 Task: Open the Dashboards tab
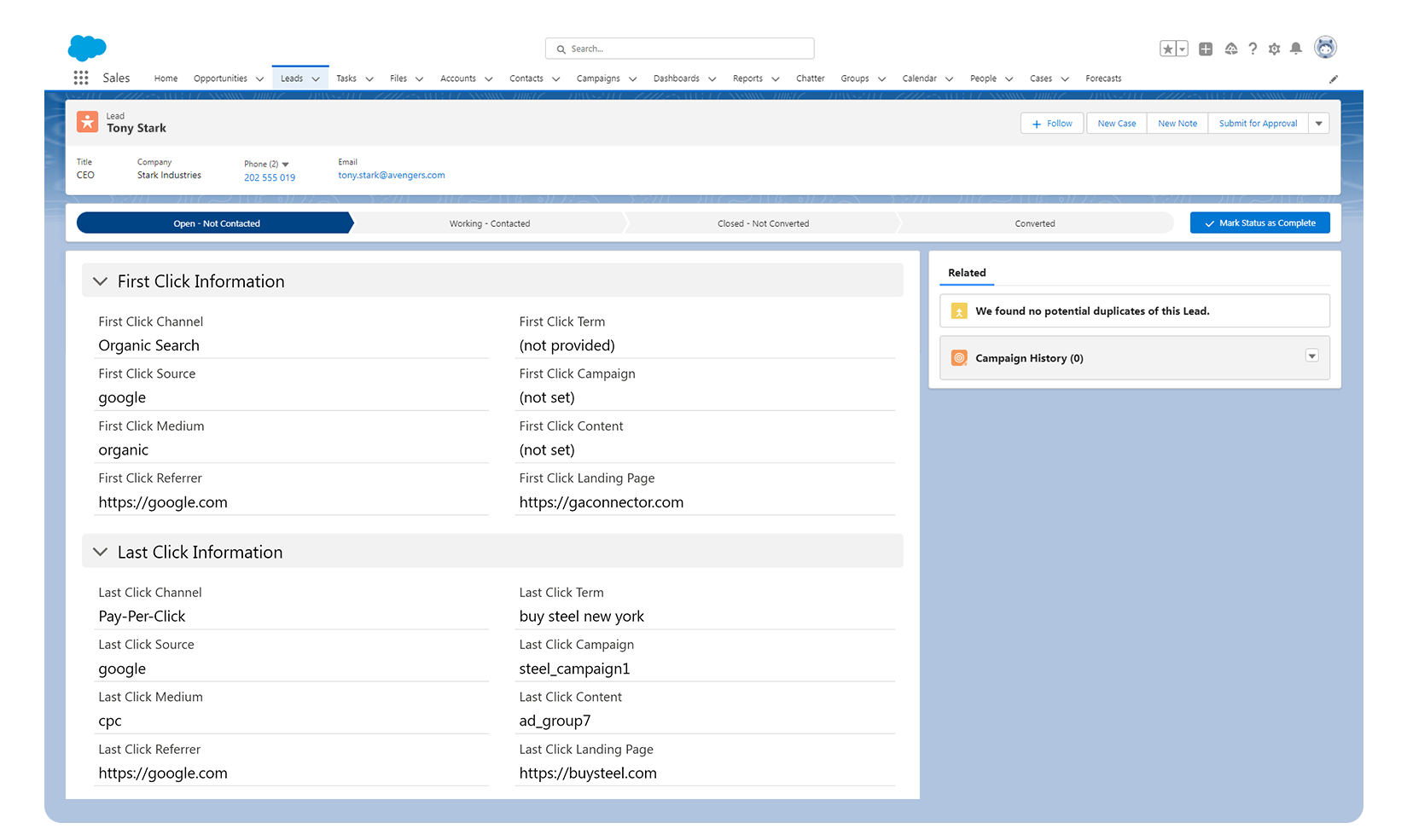(677, 78)
